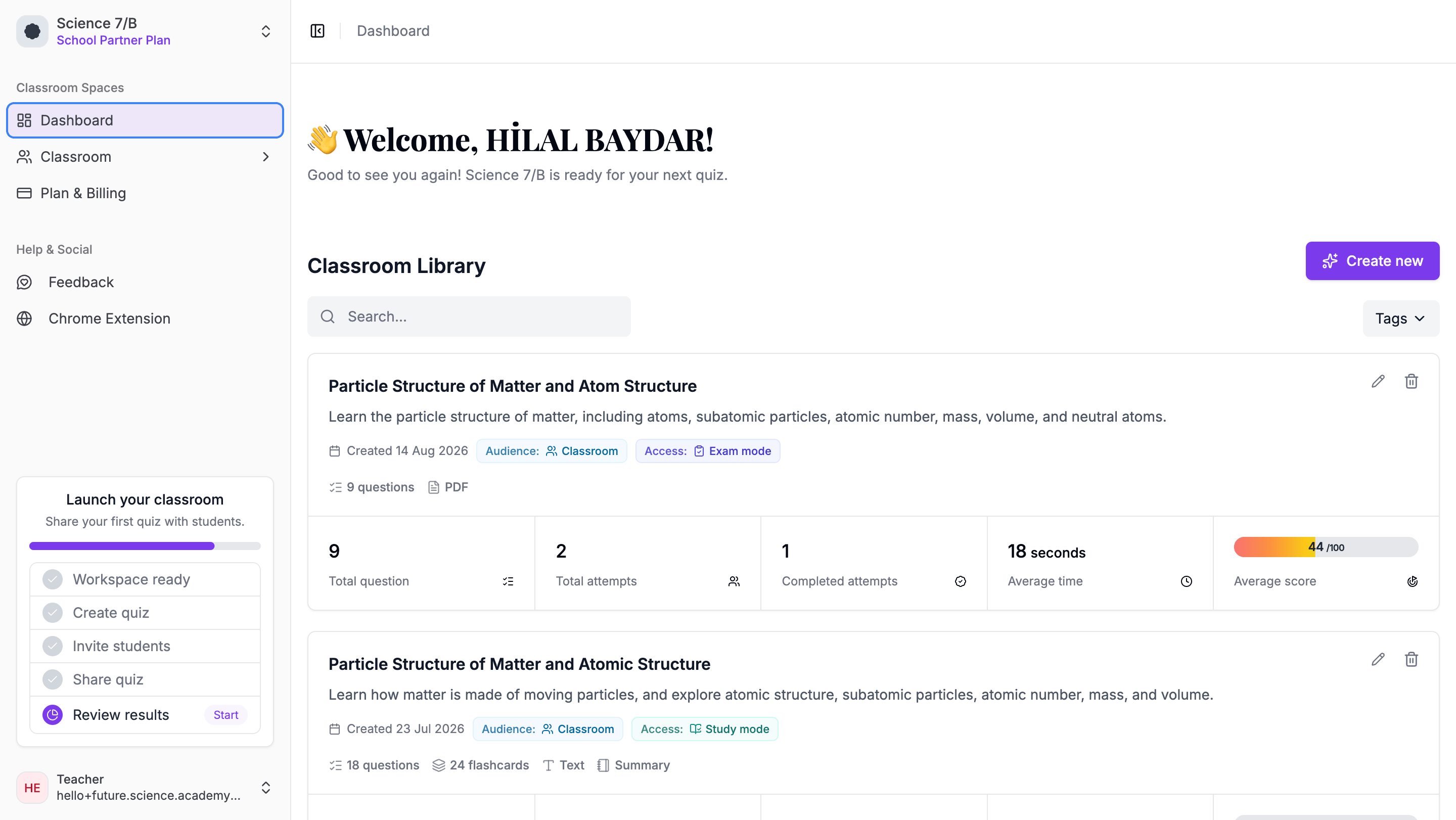Click the Plan & Billing card icon
This screenshot has width=1456, height=820.
click(24, 193)
